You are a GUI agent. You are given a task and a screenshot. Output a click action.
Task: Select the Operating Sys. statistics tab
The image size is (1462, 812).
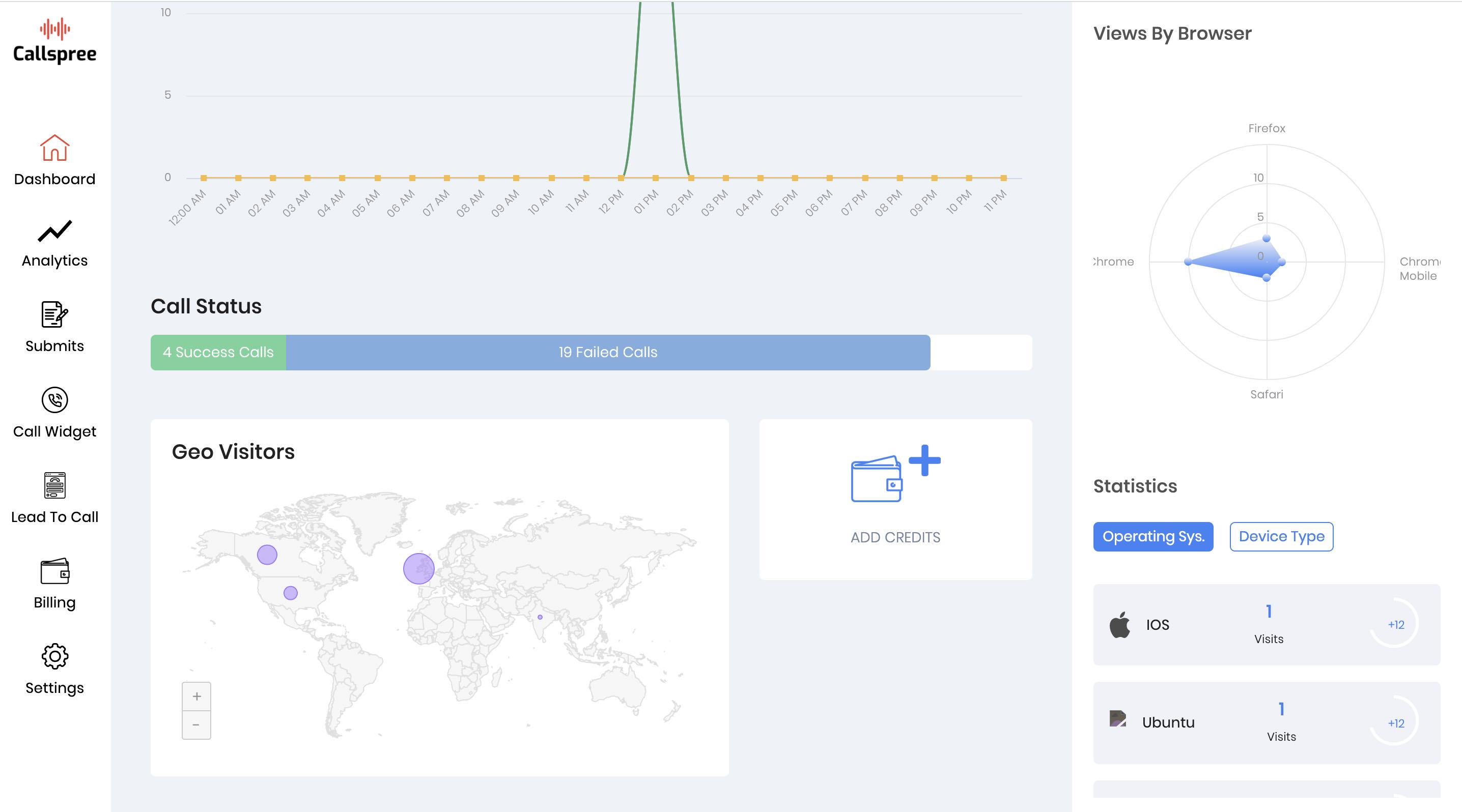(x=1152, y=536)
